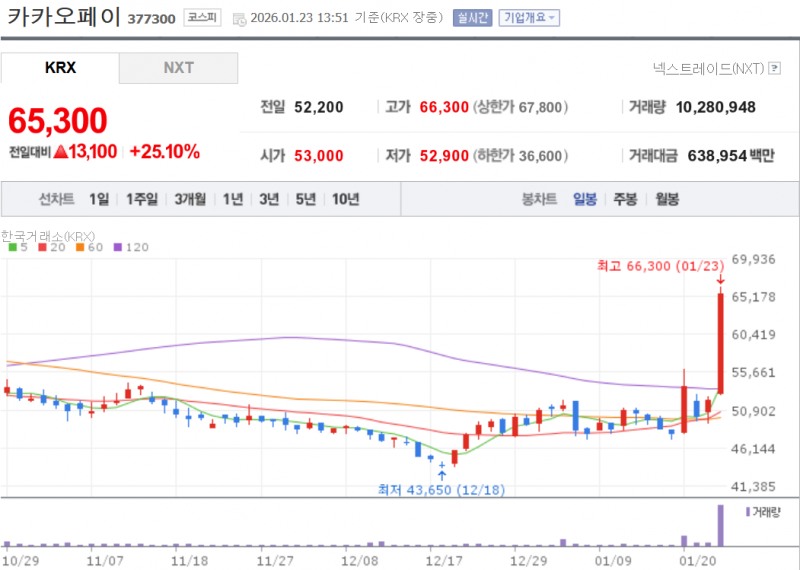800x570 pixels.
Task: Click the 카카오페이 stock name
Action: (x=63, y=17)
